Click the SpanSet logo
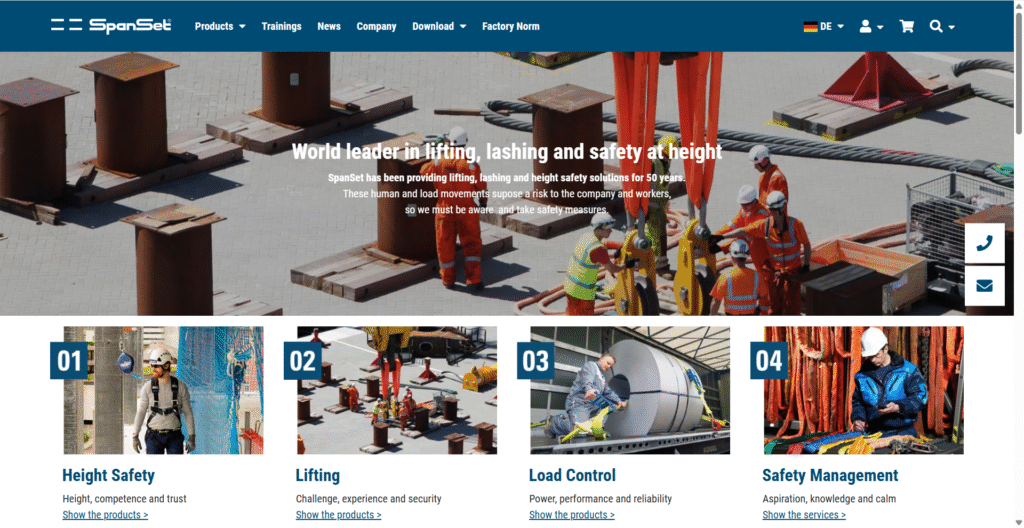 (111, 26)
